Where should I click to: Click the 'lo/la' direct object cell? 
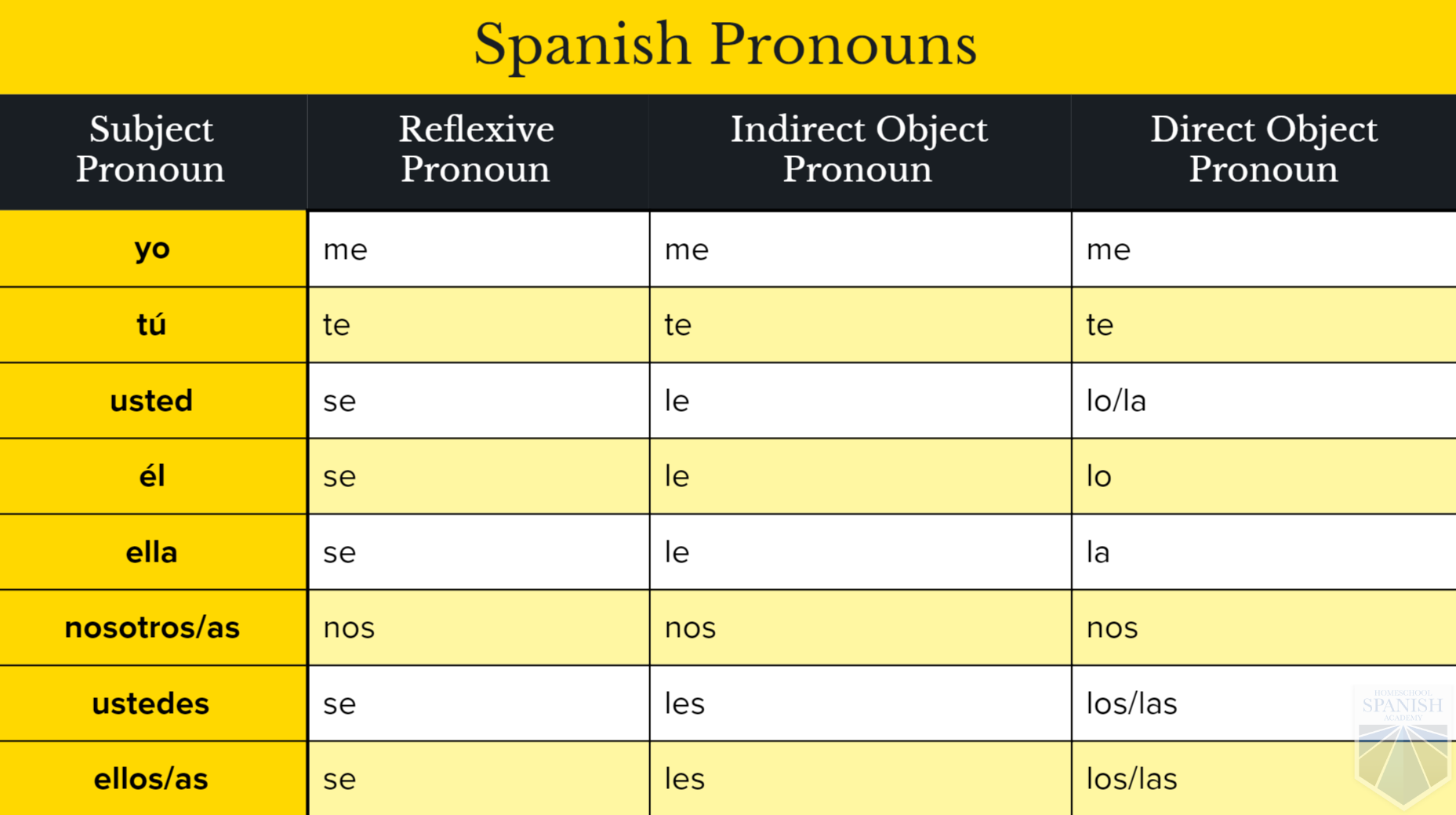(1116, 401)
